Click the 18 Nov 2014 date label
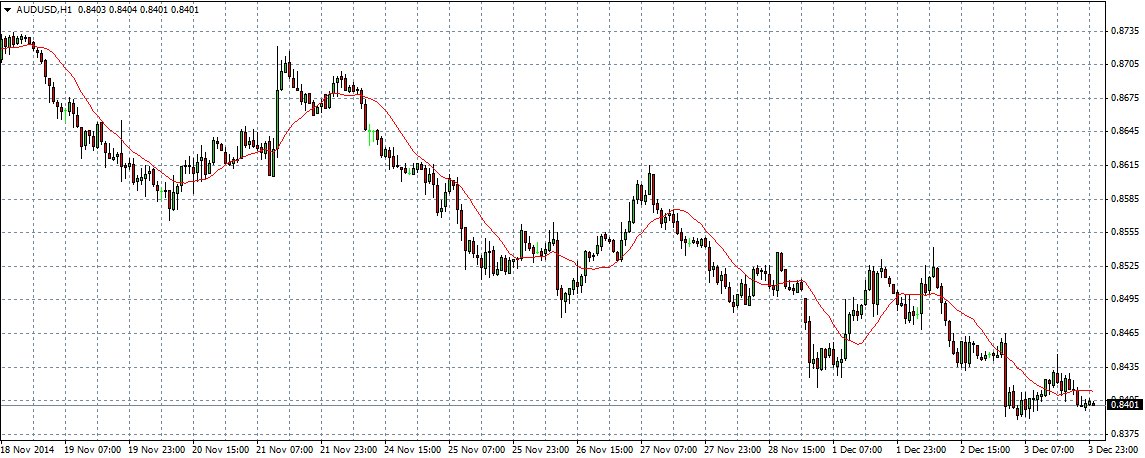Image resolution: width=1145 pixels, height=458 pixels. pyautogui.click(x=30, y=450)
